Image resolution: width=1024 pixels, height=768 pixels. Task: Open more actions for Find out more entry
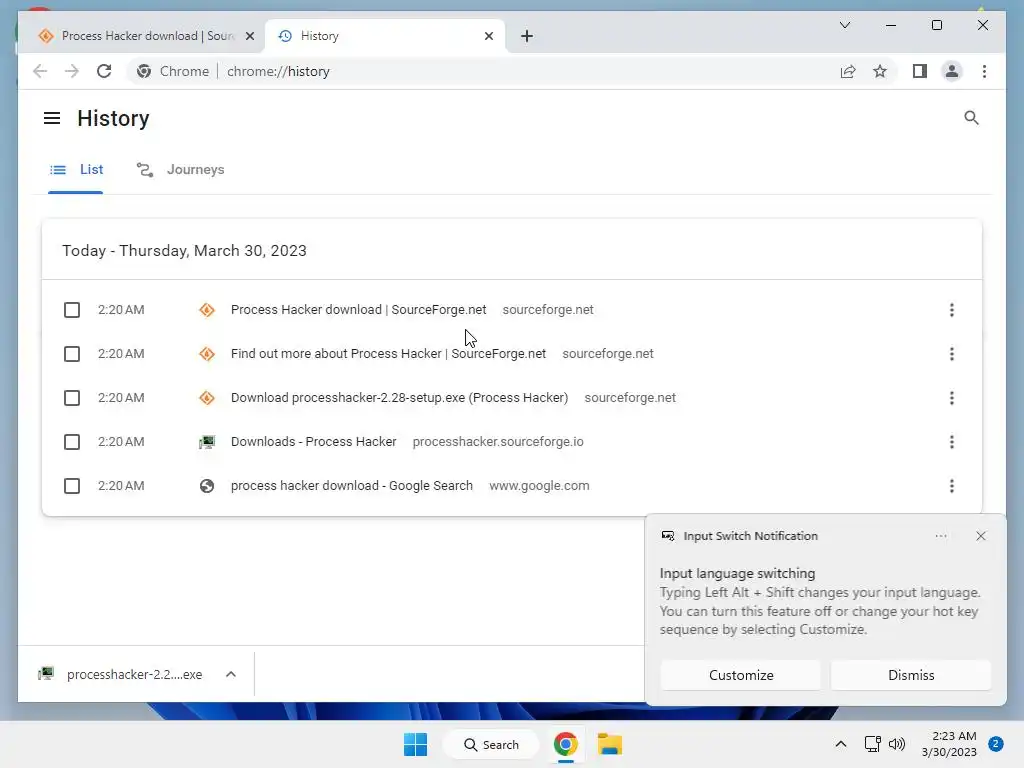952,354
